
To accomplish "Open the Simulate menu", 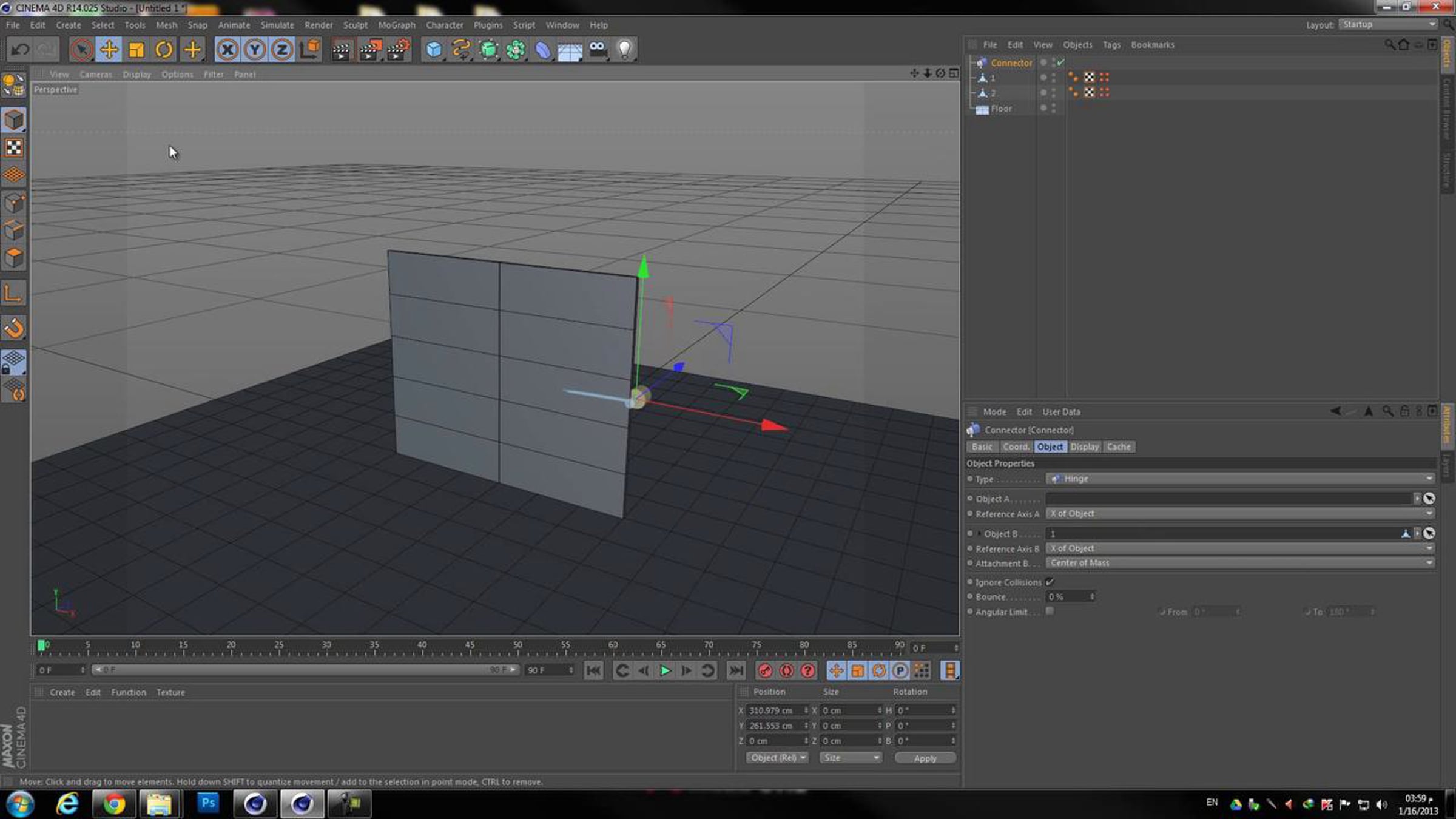I will (277, 25).
